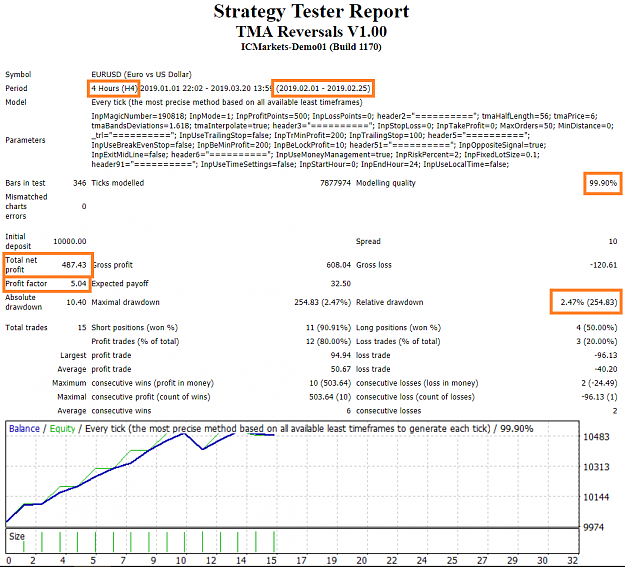The image size is (625, 567).
Task: Click the largest loss trade value '-96.13'
Action: 605,355
